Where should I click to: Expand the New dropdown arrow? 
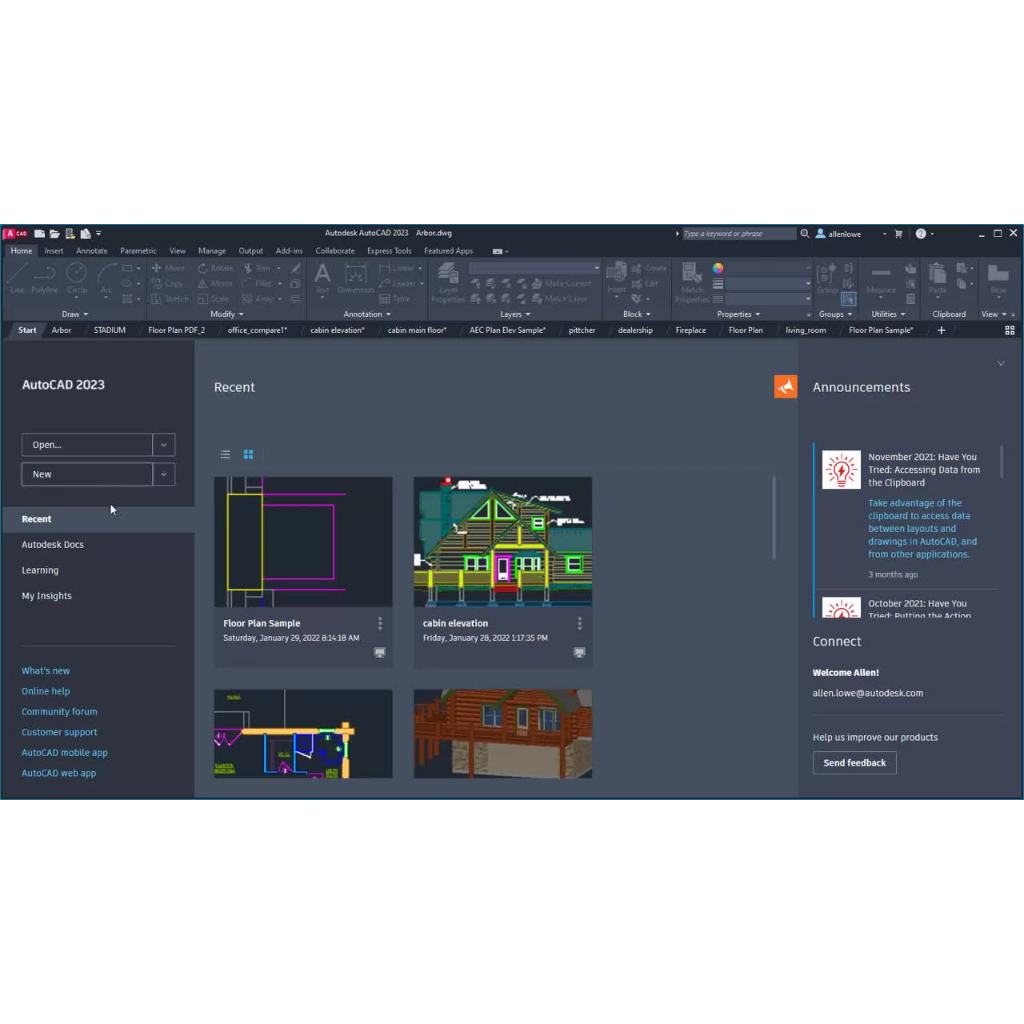coord(164,474)
